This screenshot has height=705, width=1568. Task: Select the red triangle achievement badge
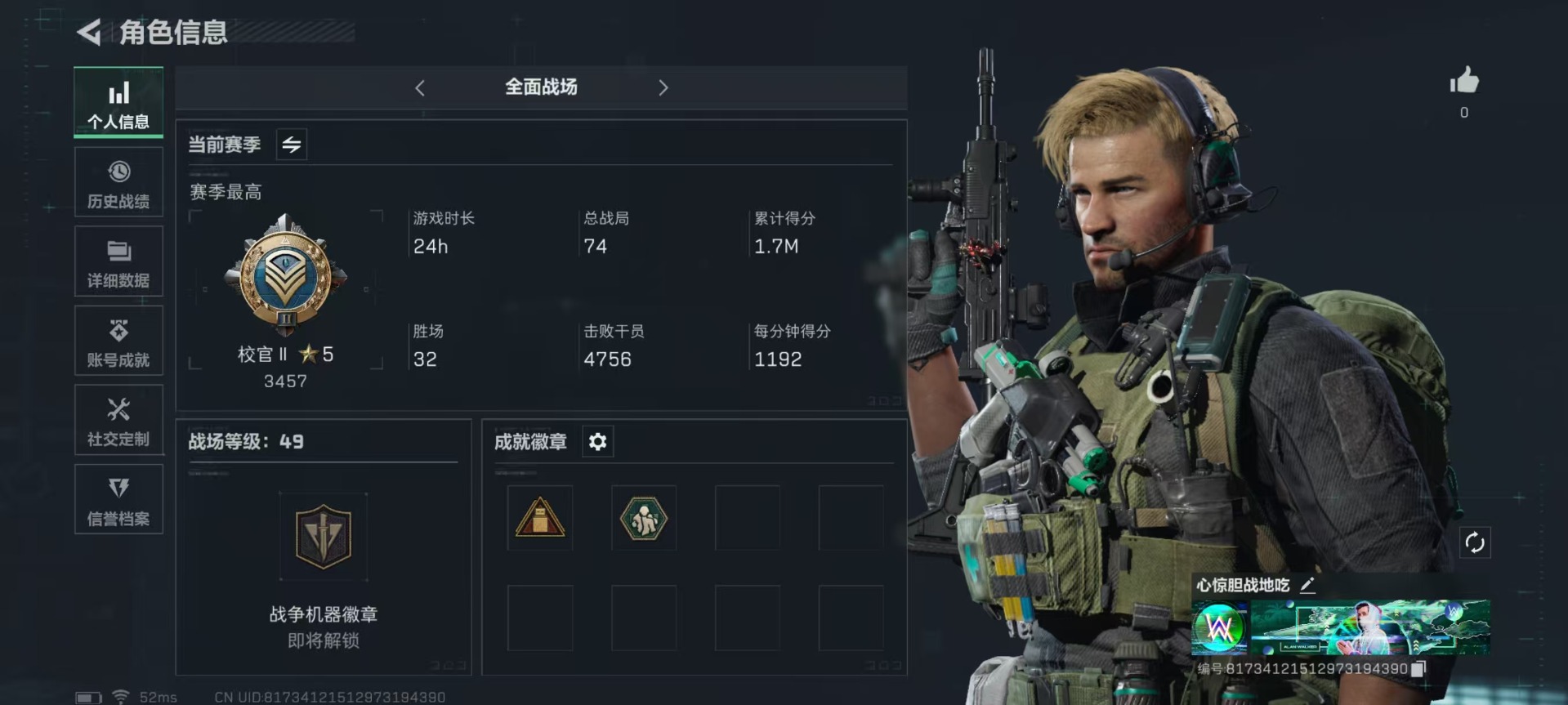point(540,518)
